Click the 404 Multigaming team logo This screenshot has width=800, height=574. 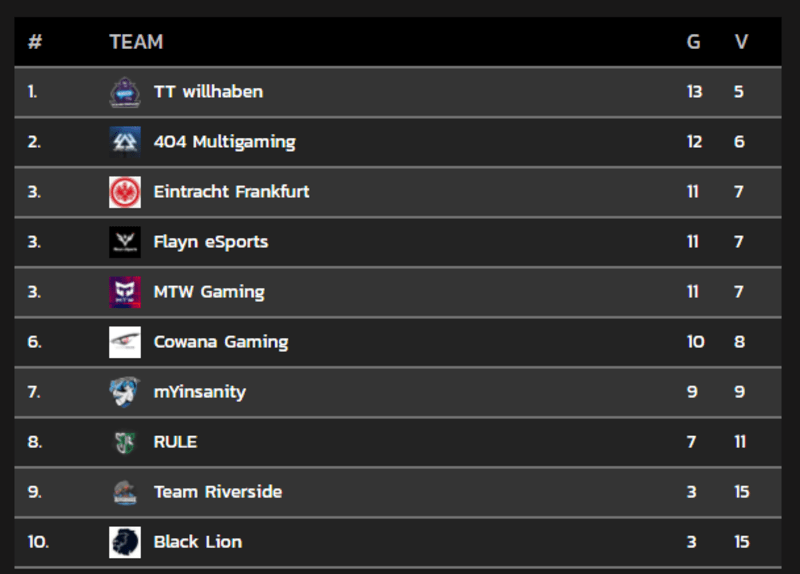pyautogui.click(x=125, y=142)
